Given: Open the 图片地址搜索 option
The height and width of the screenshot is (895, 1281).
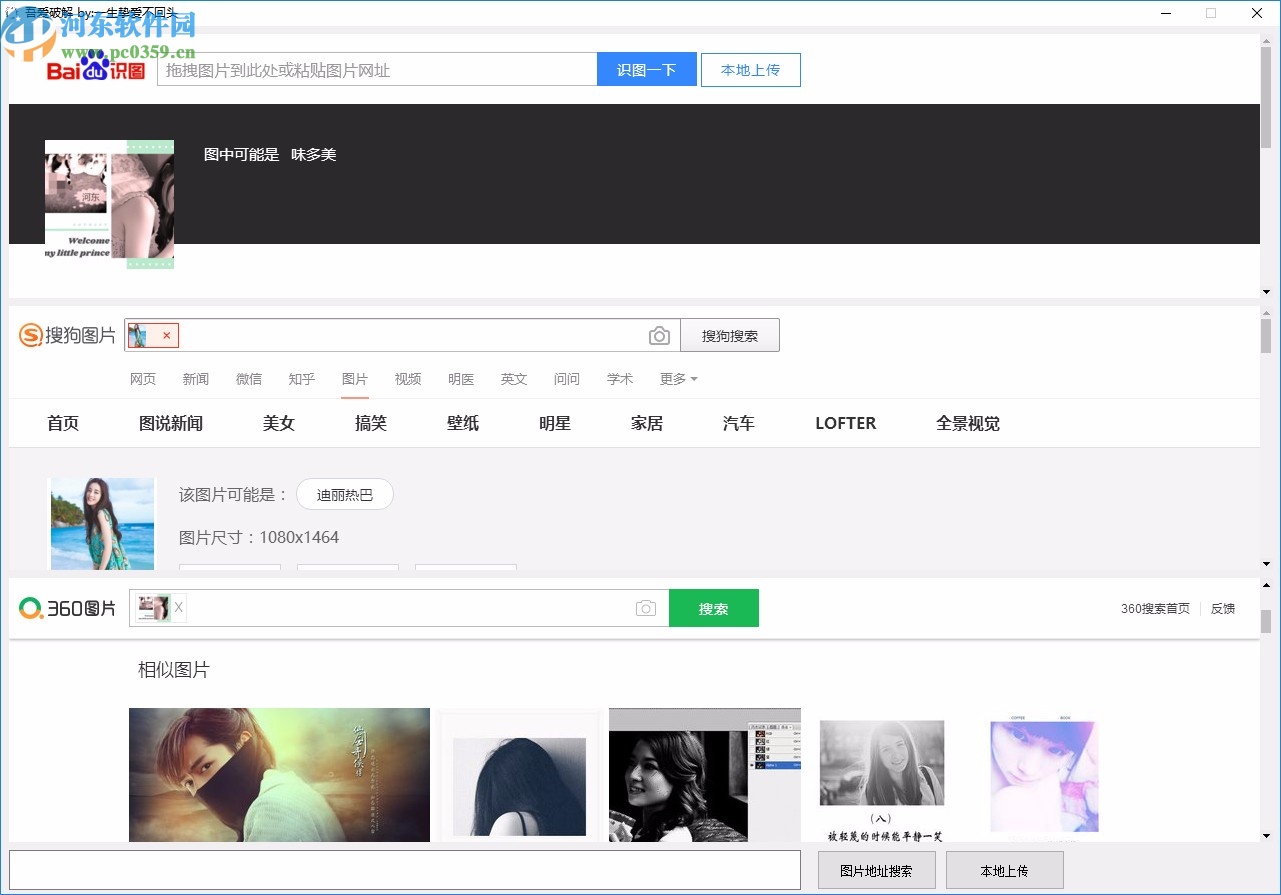Looking at the screenshot, I should pyautogui.click(x=876, y=870).
